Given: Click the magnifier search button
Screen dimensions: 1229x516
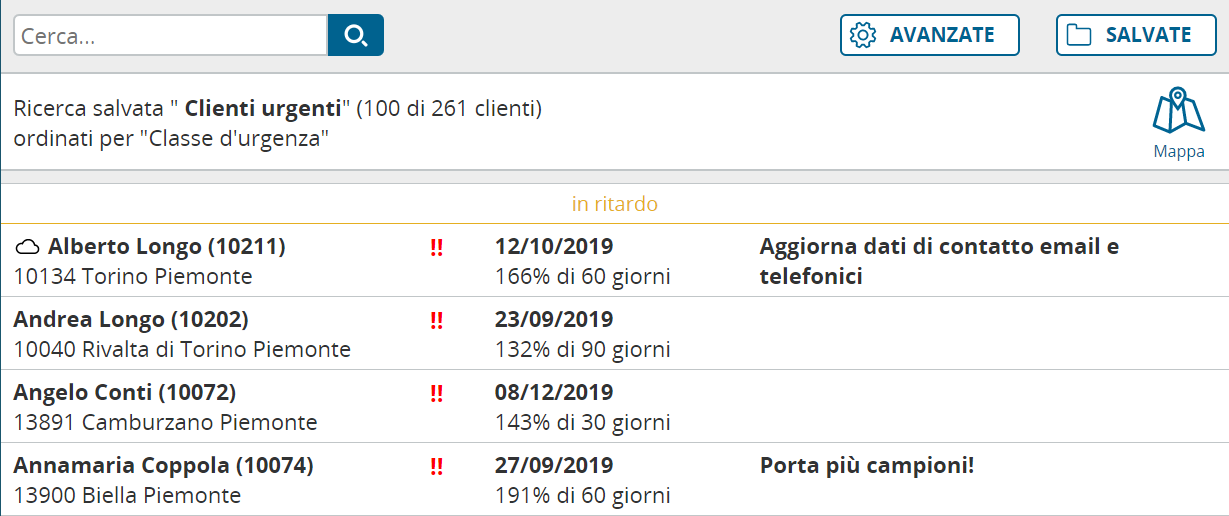Looking at the screenshot, I should pyautogui.click(x=356, y=35).
